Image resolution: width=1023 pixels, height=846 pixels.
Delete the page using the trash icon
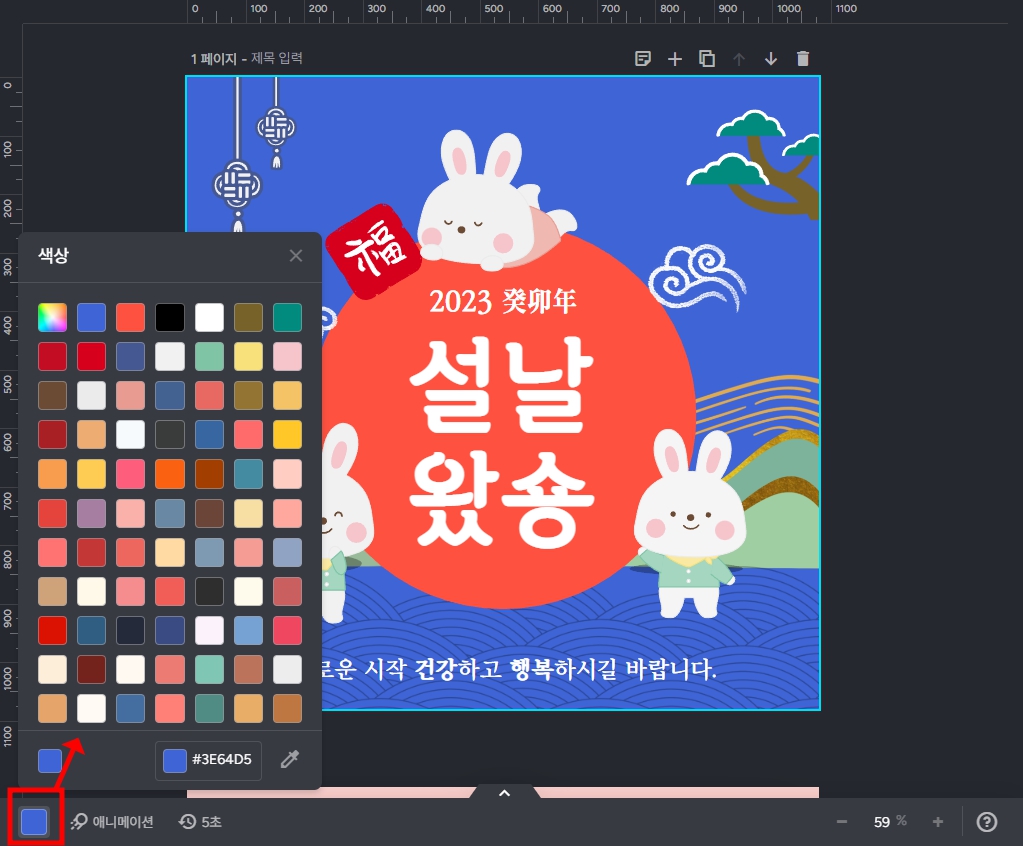pos(803,58)
